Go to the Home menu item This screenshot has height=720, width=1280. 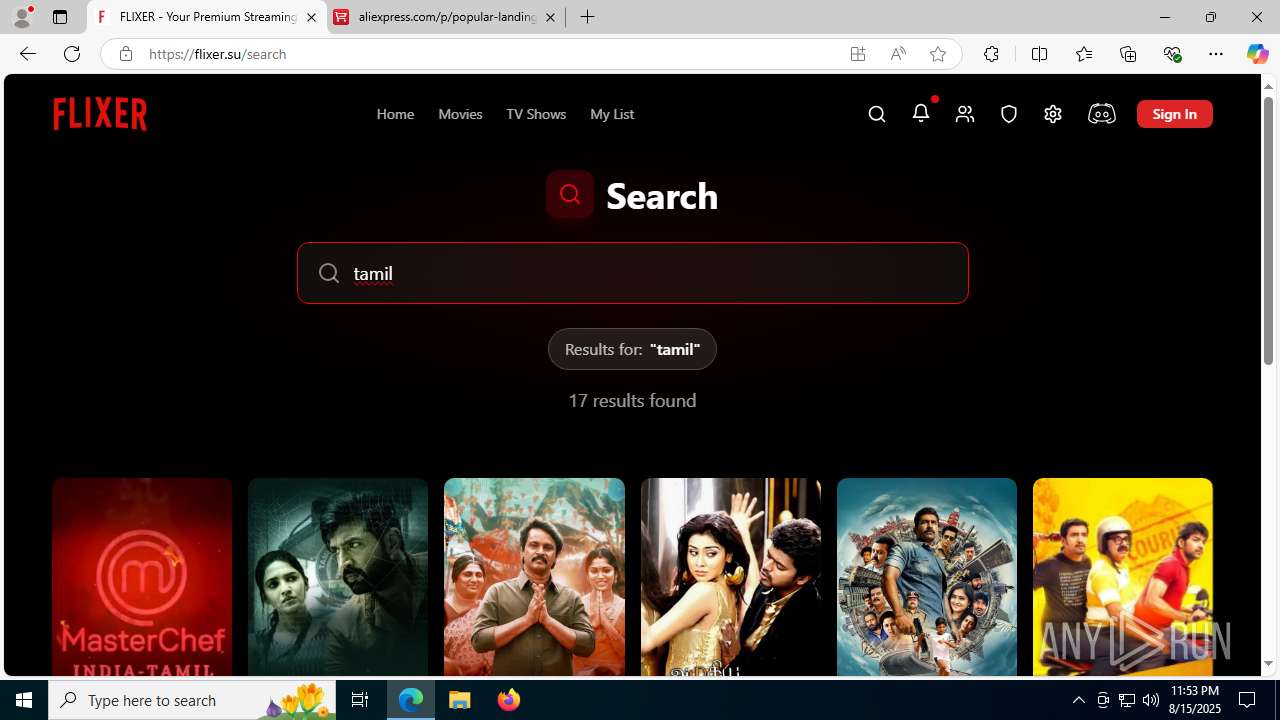click(x=395, y=114)
